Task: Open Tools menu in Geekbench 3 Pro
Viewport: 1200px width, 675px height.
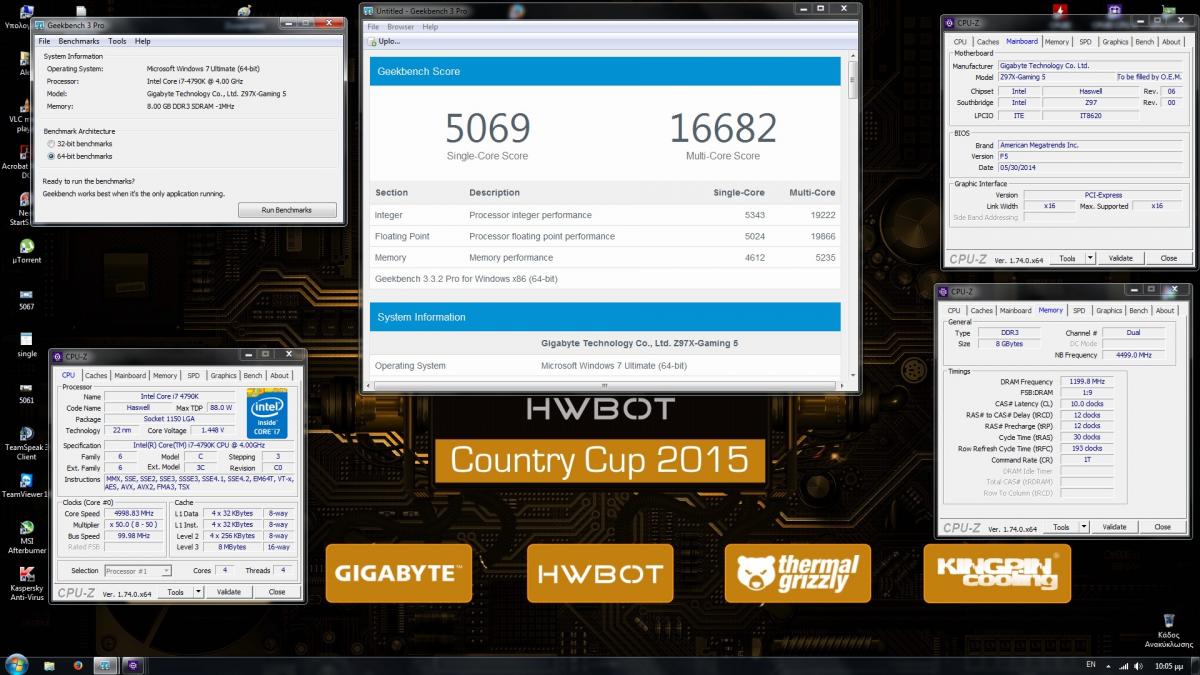Action: point(117,41)
